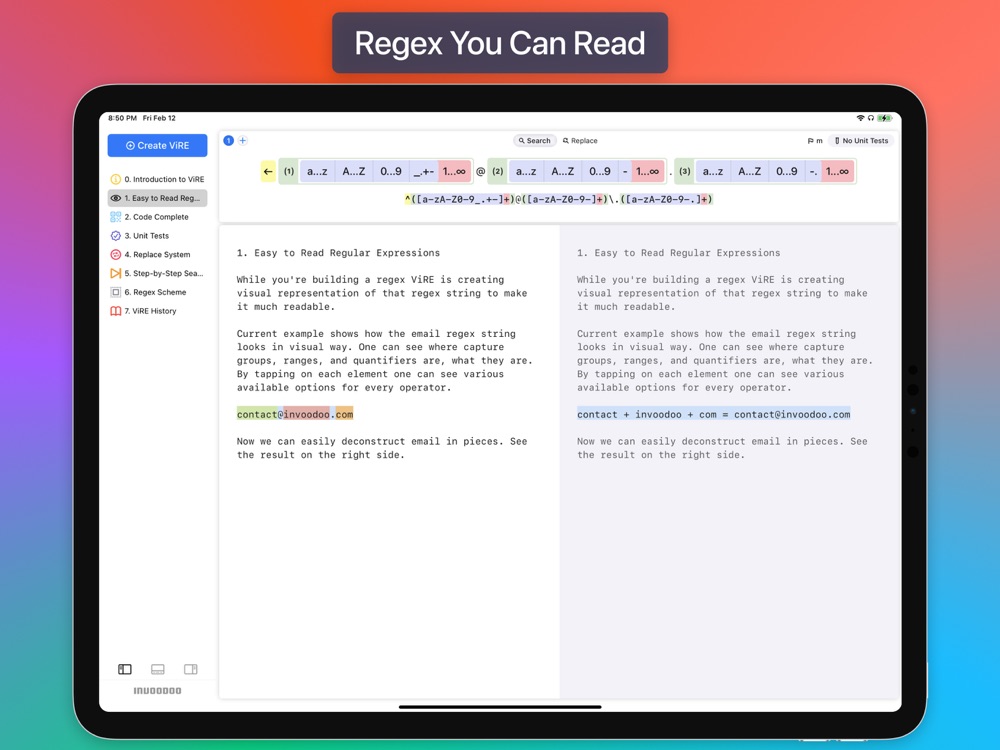Toggle the bottom panel layout icon

[x=158, y=669]
